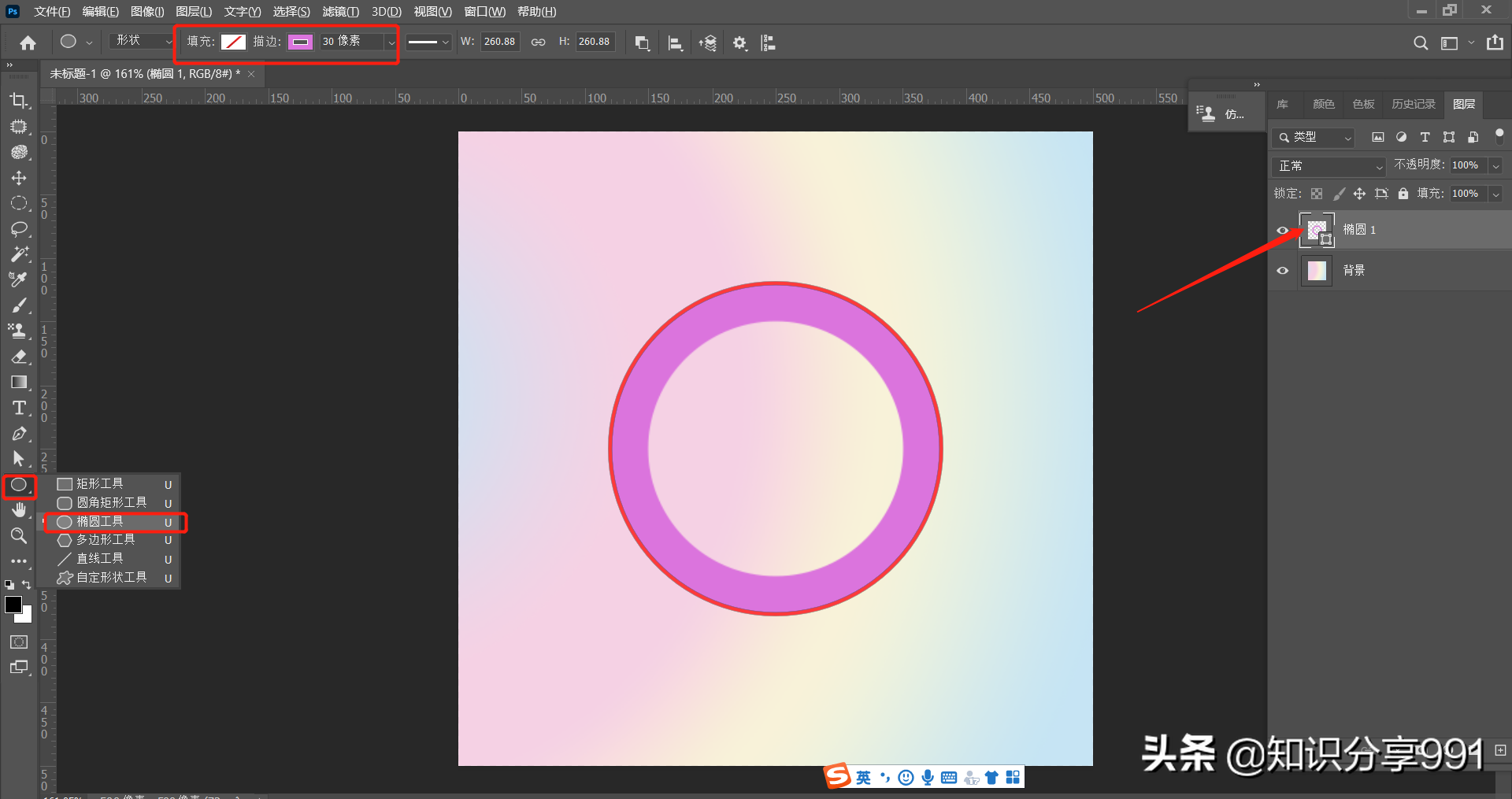
Task: Select the Eraser tool
Action: tap(19, 357)
